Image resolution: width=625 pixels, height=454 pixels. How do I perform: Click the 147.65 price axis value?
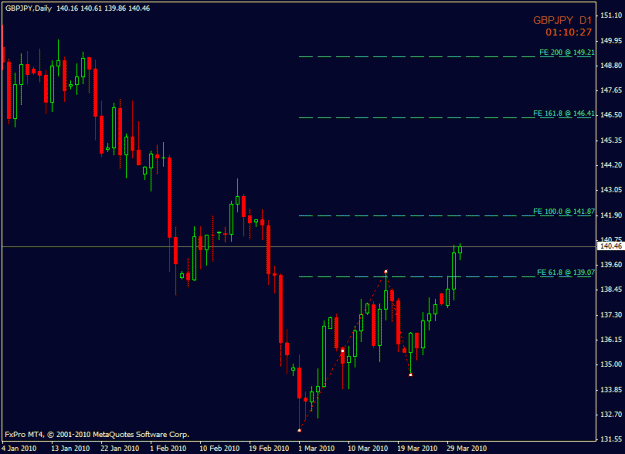coord(611,90)
